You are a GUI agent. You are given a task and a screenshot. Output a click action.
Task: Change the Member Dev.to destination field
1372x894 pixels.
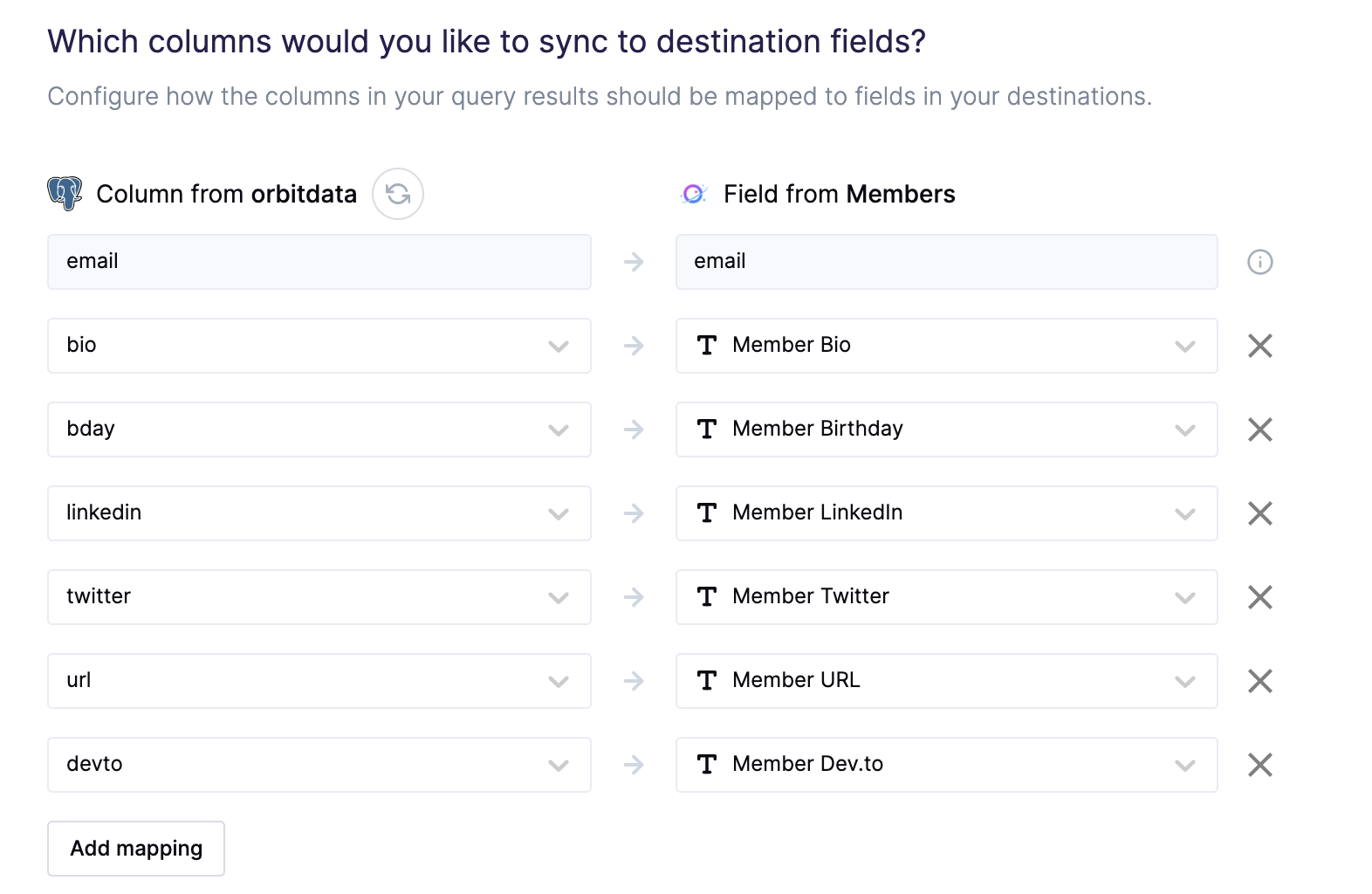pos(946,765)
